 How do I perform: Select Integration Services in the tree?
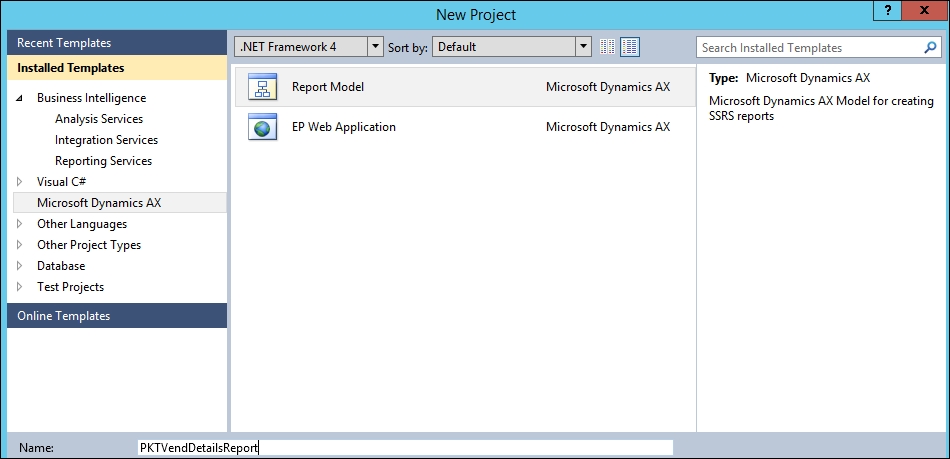click(x=106, y=140)
